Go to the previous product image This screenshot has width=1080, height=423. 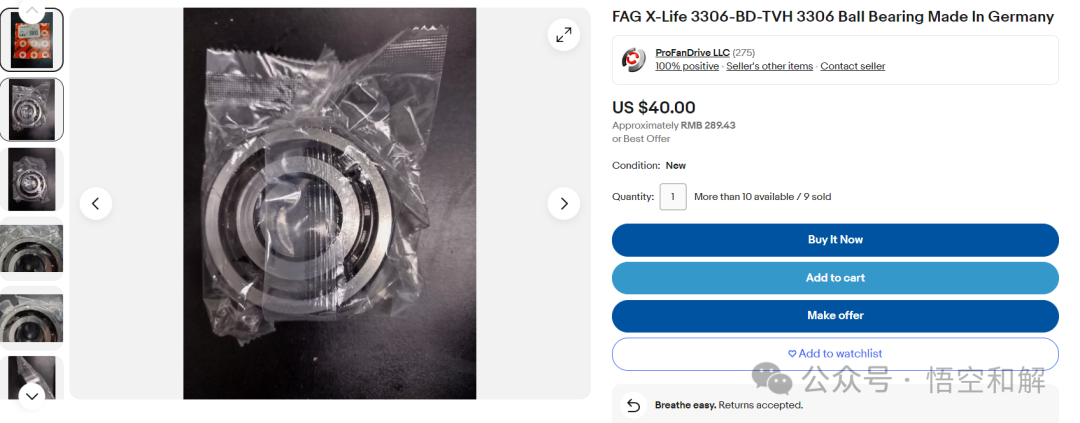pyautogui.click(x=95, y=204)
